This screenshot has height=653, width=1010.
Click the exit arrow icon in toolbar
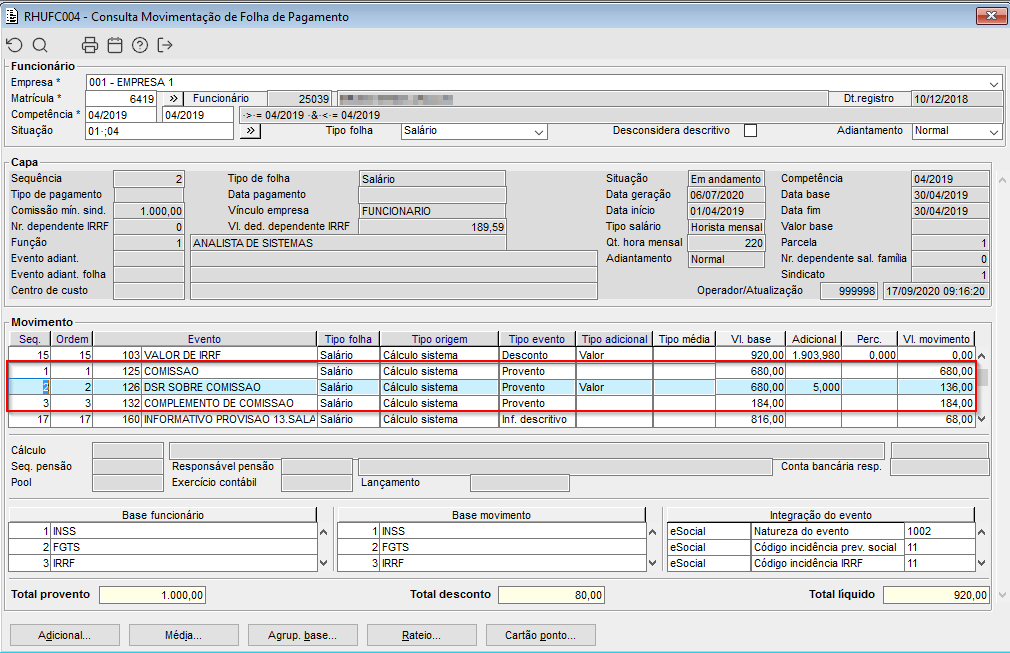coord(165,45)
